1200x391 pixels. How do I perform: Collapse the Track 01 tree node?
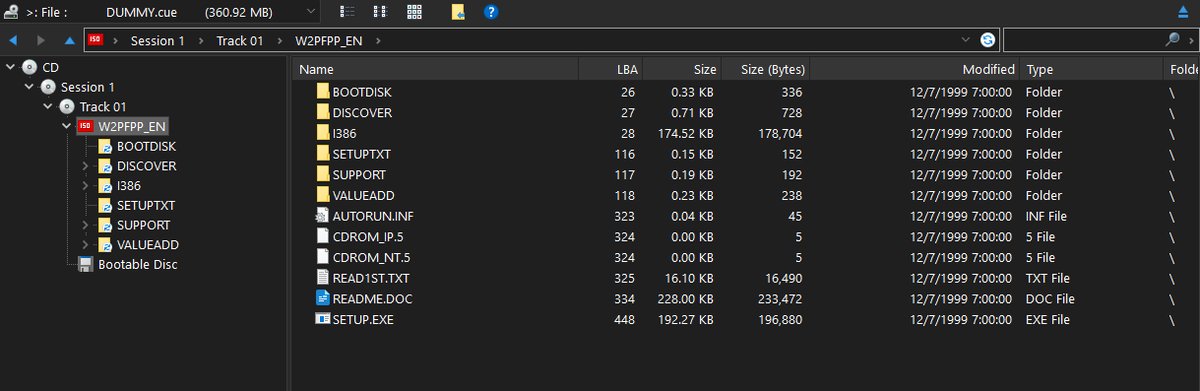(x=47, y=107)
